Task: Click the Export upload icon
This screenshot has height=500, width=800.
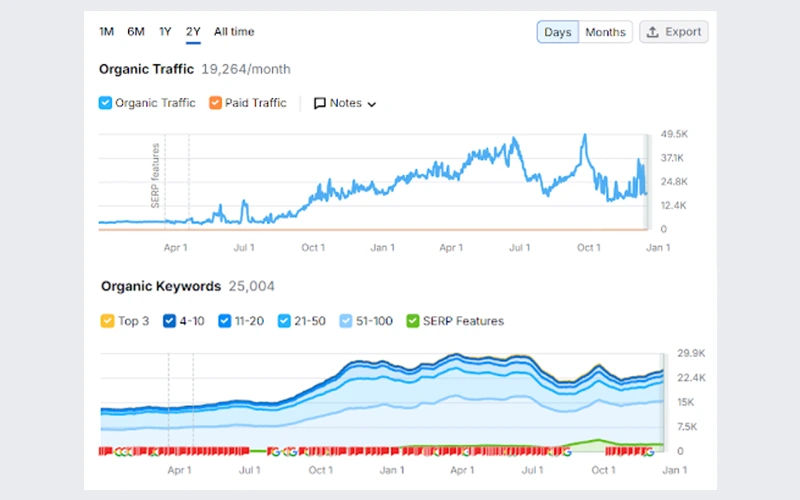Action: (x=653, y=32)
